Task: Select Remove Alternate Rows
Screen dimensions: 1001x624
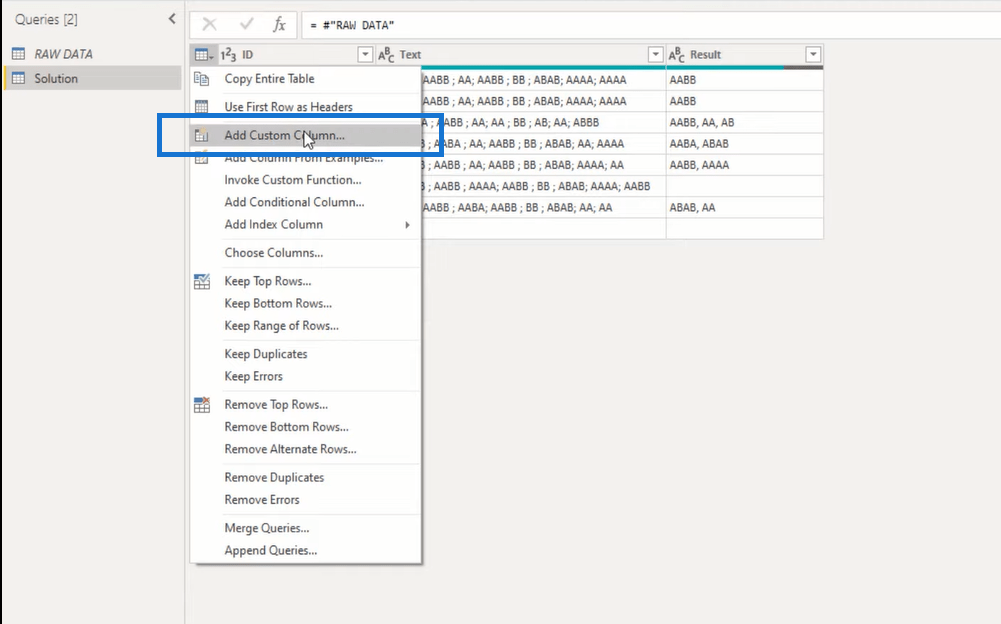Action: click(x=290, y=450)
